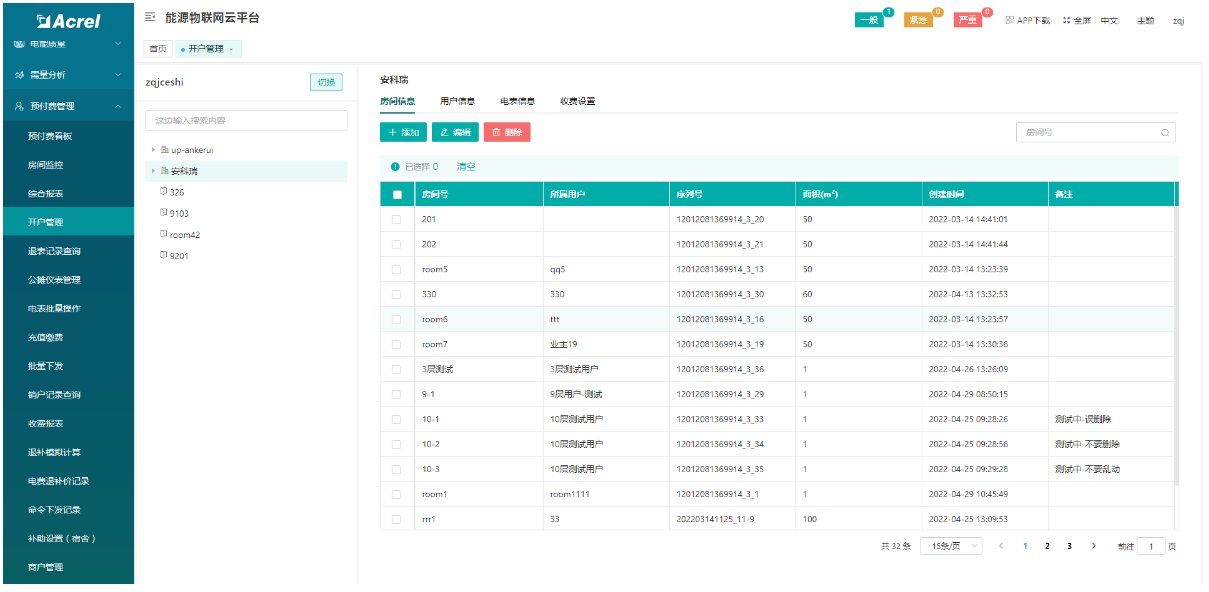Open 房间监控 in the sidebar
The width and height of the screenshot is (1209, 592).
click(x=46, y=165)
